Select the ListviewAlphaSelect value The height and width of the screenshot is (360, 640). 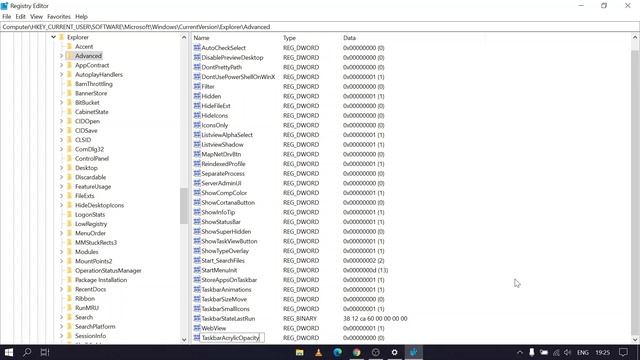pos(227,135)
